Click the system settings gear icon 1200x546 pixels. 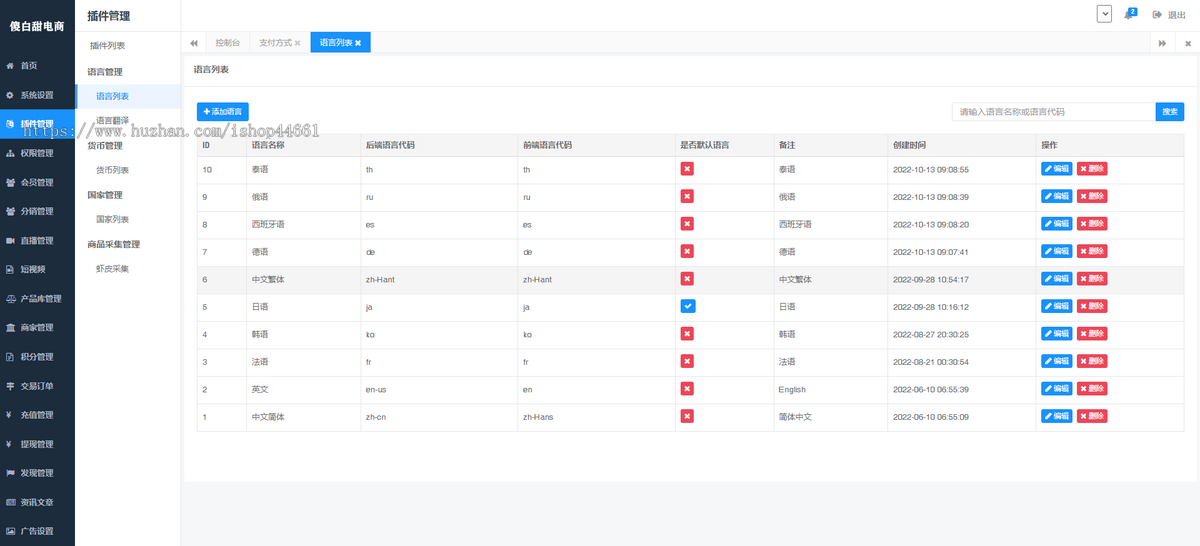coord(11,95)
